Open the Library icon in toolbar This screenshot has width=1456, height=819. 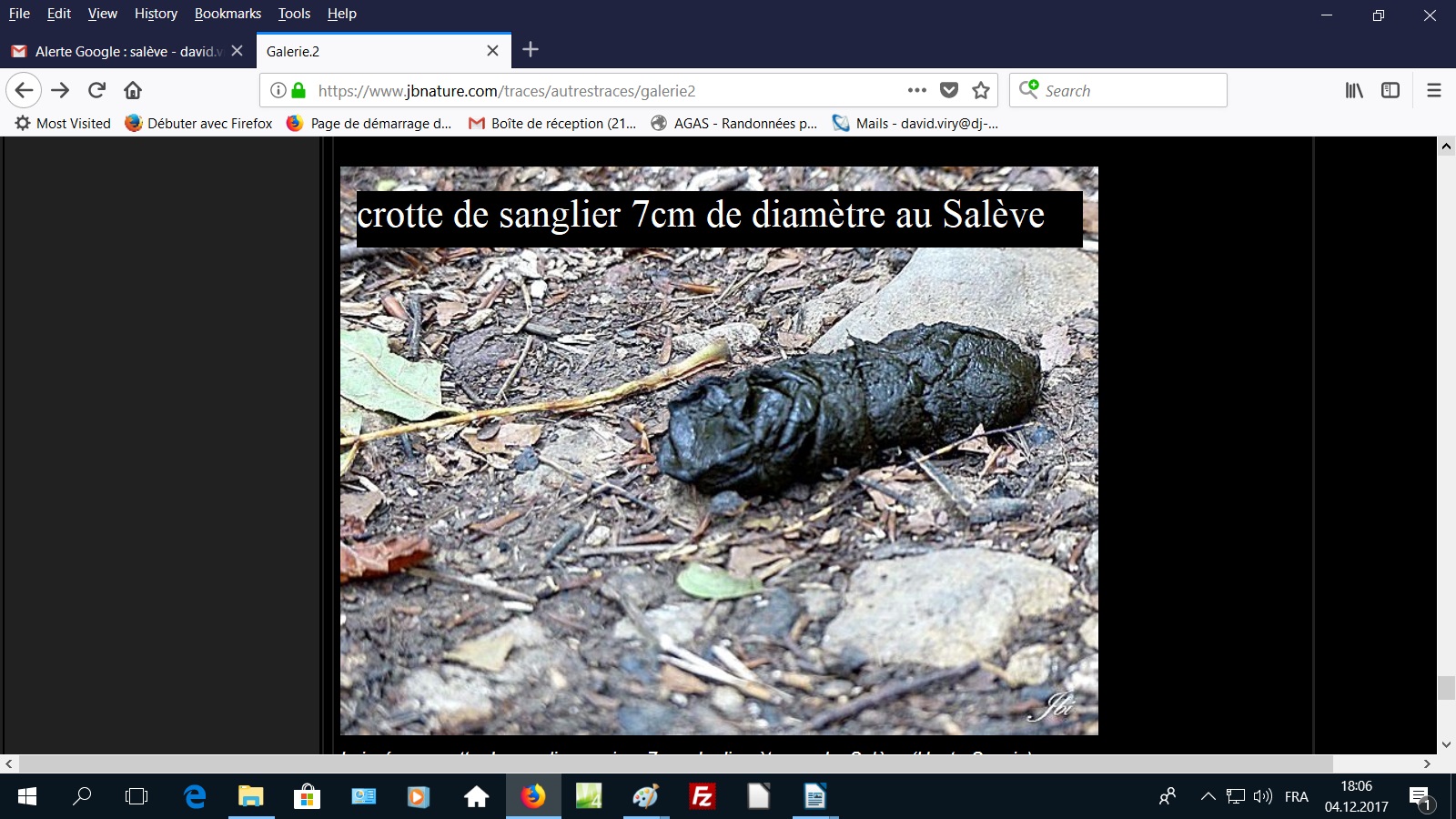coord(1354,90)
